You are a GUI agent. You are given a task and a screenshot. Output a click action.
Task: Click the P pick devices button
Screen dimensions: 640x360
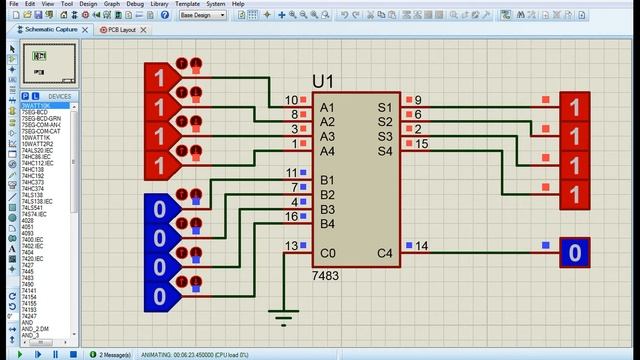click(25, 96)
